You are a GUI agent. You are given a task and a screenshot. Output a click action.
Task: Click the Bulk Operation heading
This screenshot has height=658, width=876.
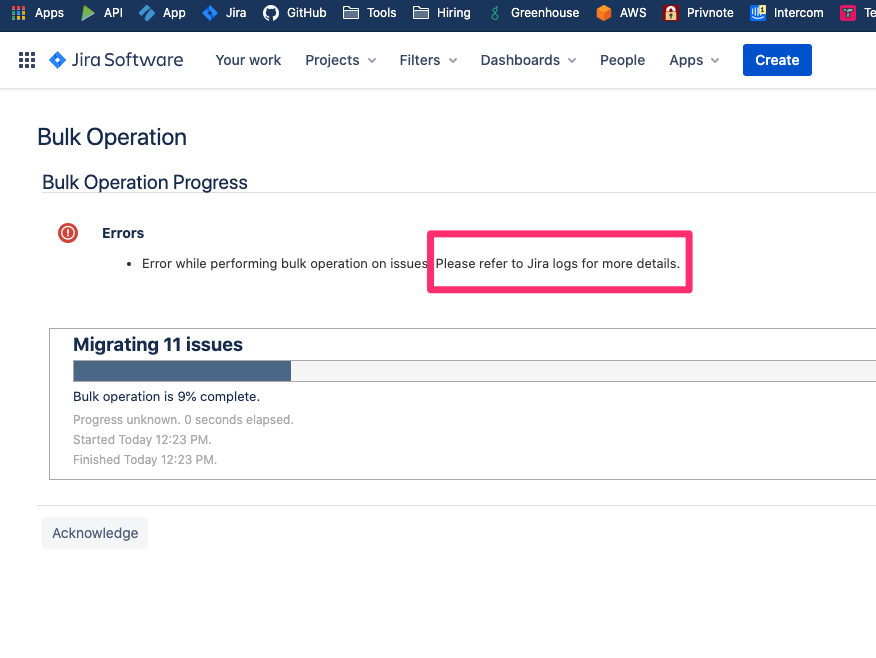click(112, 137)
